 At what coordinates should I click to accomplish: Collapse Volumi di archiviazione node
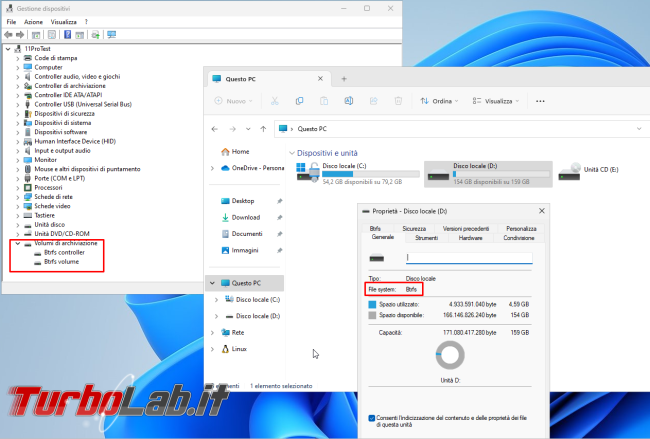point(17,244)
